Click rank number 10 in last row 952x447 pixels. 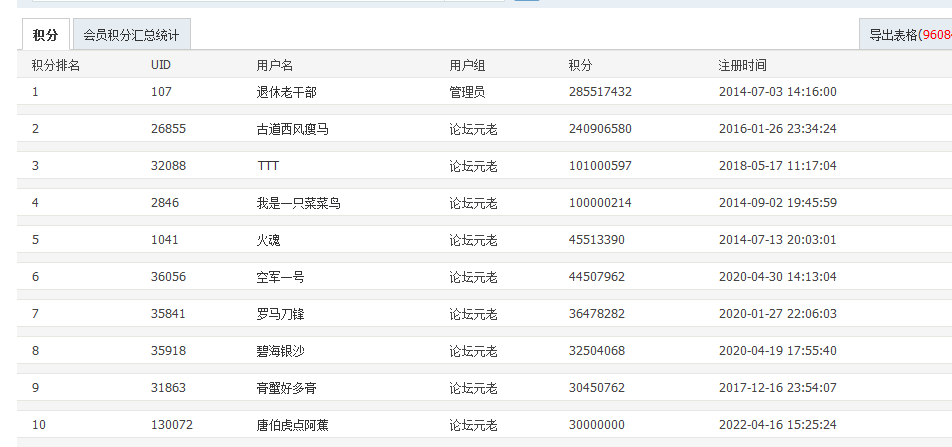pos(39,425)
